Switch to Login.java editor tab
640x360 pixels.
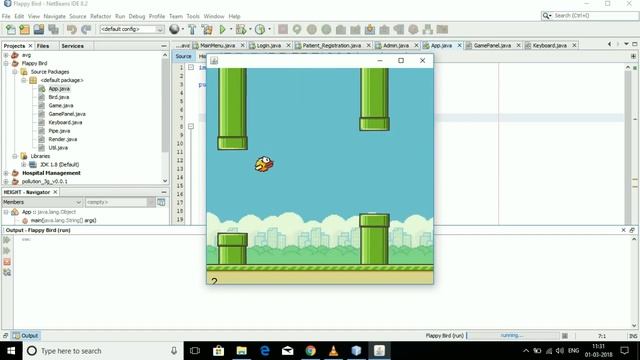click(x=268, y=45)
